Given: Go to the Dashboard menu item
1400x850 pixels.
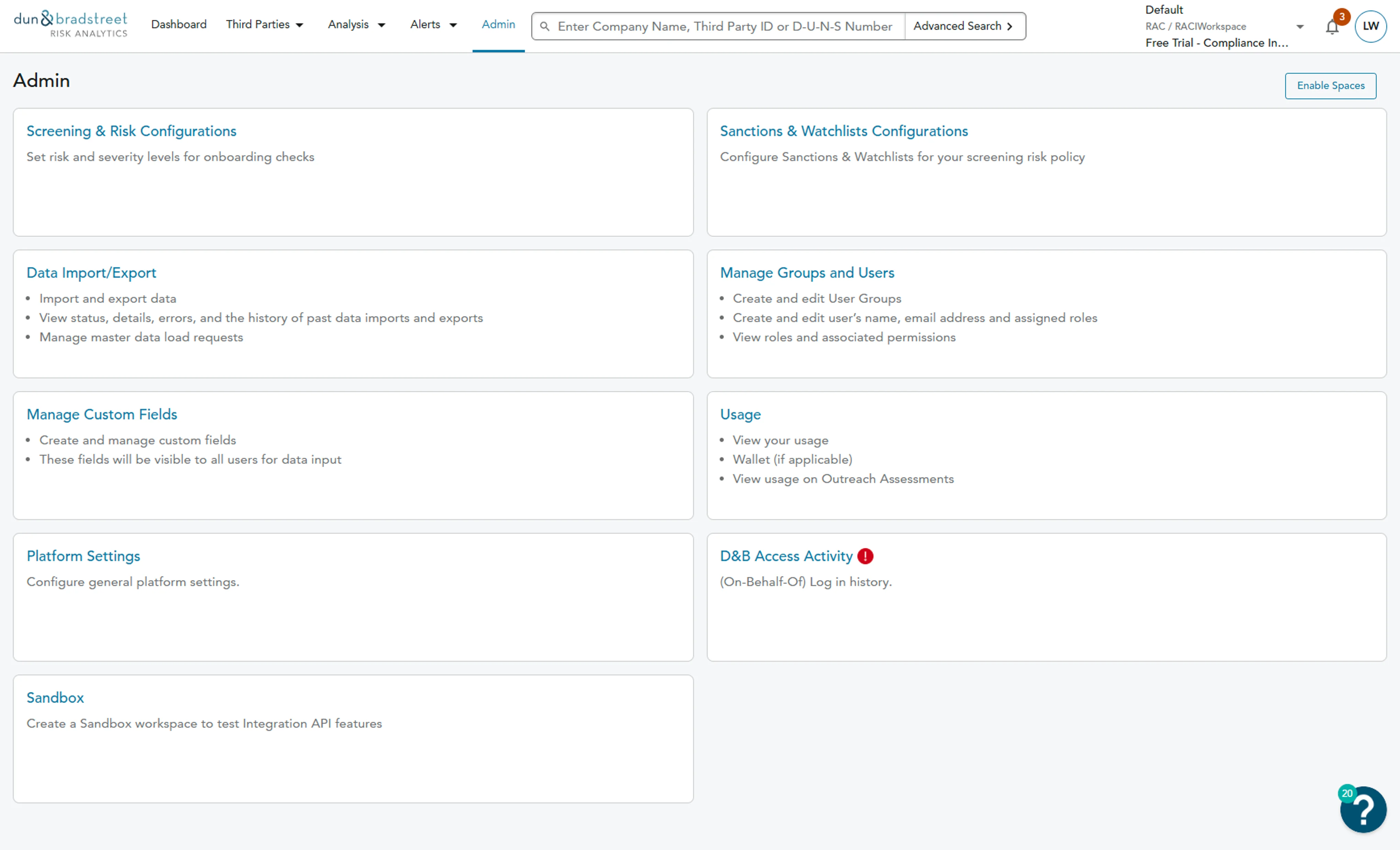Looking at the screenshot, I should 178,24.
